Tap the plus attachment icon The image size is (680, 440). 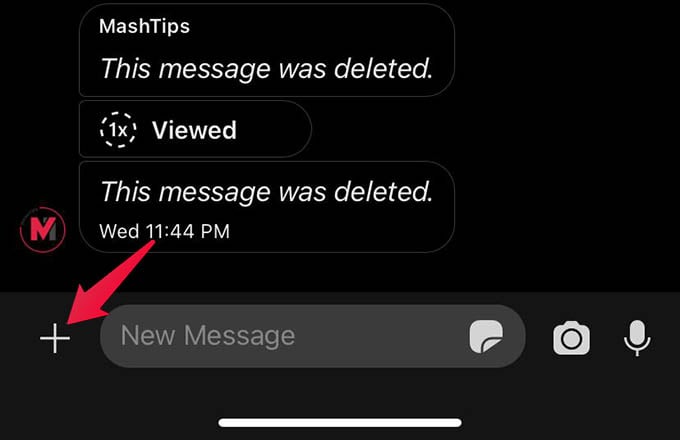point(55,338)
